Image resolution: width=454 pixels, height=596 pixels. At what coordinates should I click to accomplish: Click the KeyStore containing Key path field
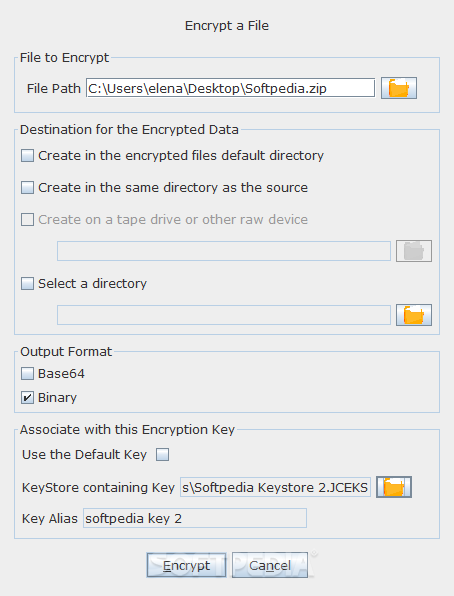point(275,487)
